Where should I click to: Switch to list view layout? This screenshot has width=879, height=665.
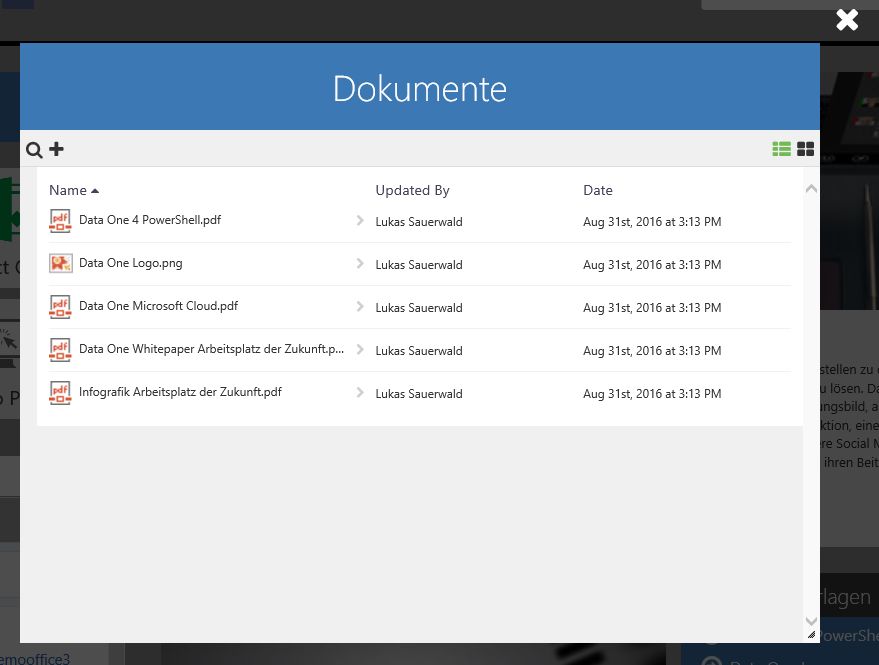(781, 149)
